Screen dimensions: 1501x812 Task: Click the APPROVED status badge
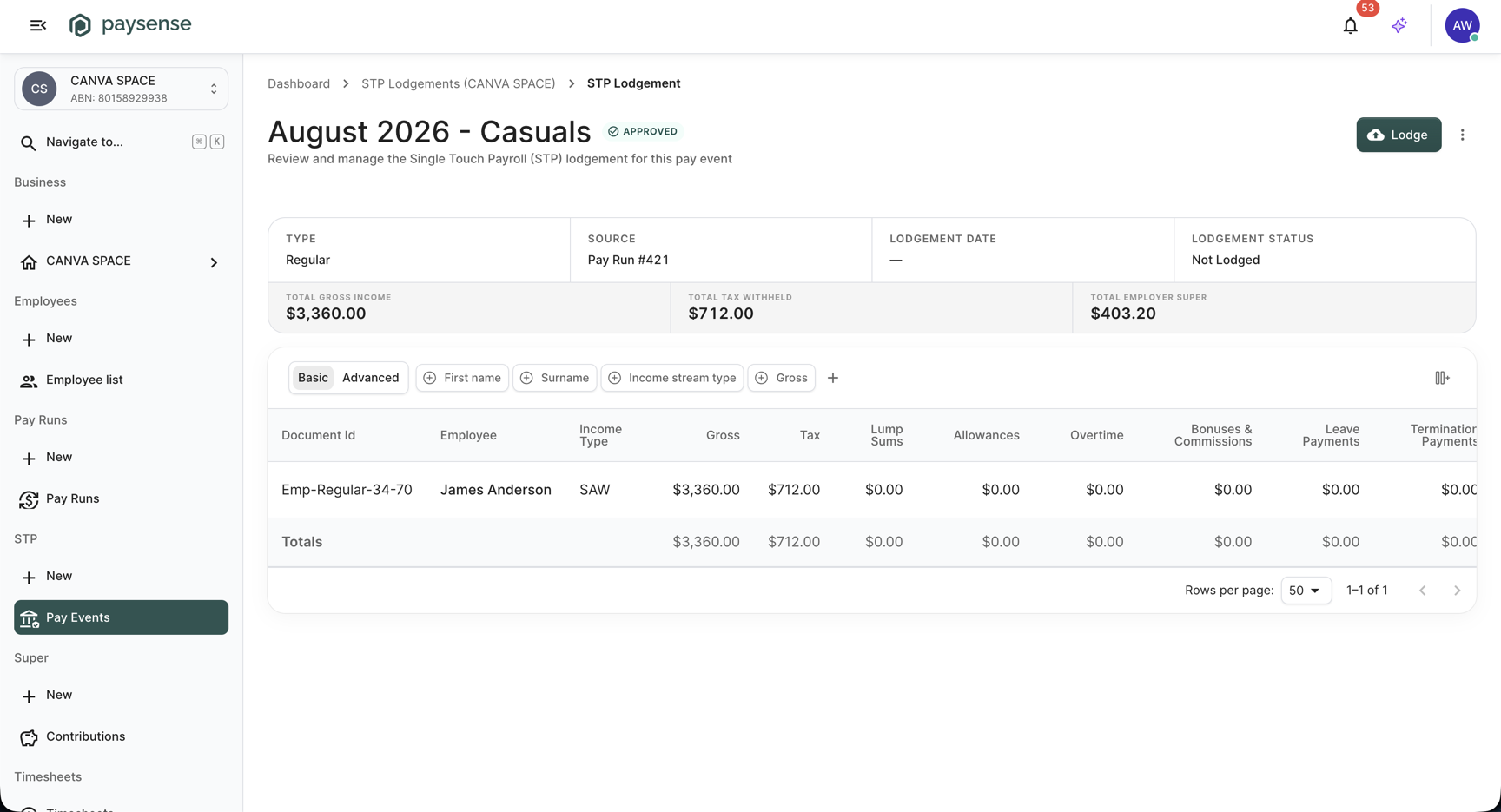click(643, 131)
